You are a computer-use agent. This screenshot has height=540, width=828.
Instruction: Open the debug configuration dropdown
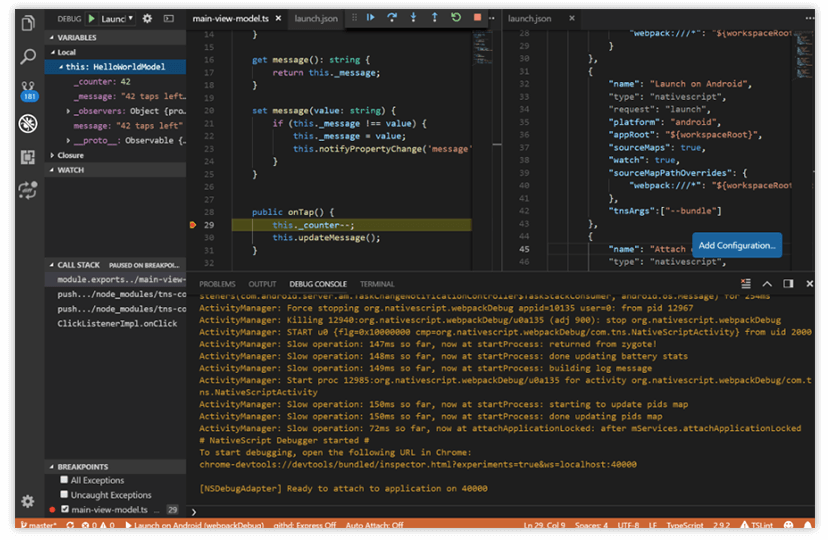pyautogui.click(x=117, y=18)
